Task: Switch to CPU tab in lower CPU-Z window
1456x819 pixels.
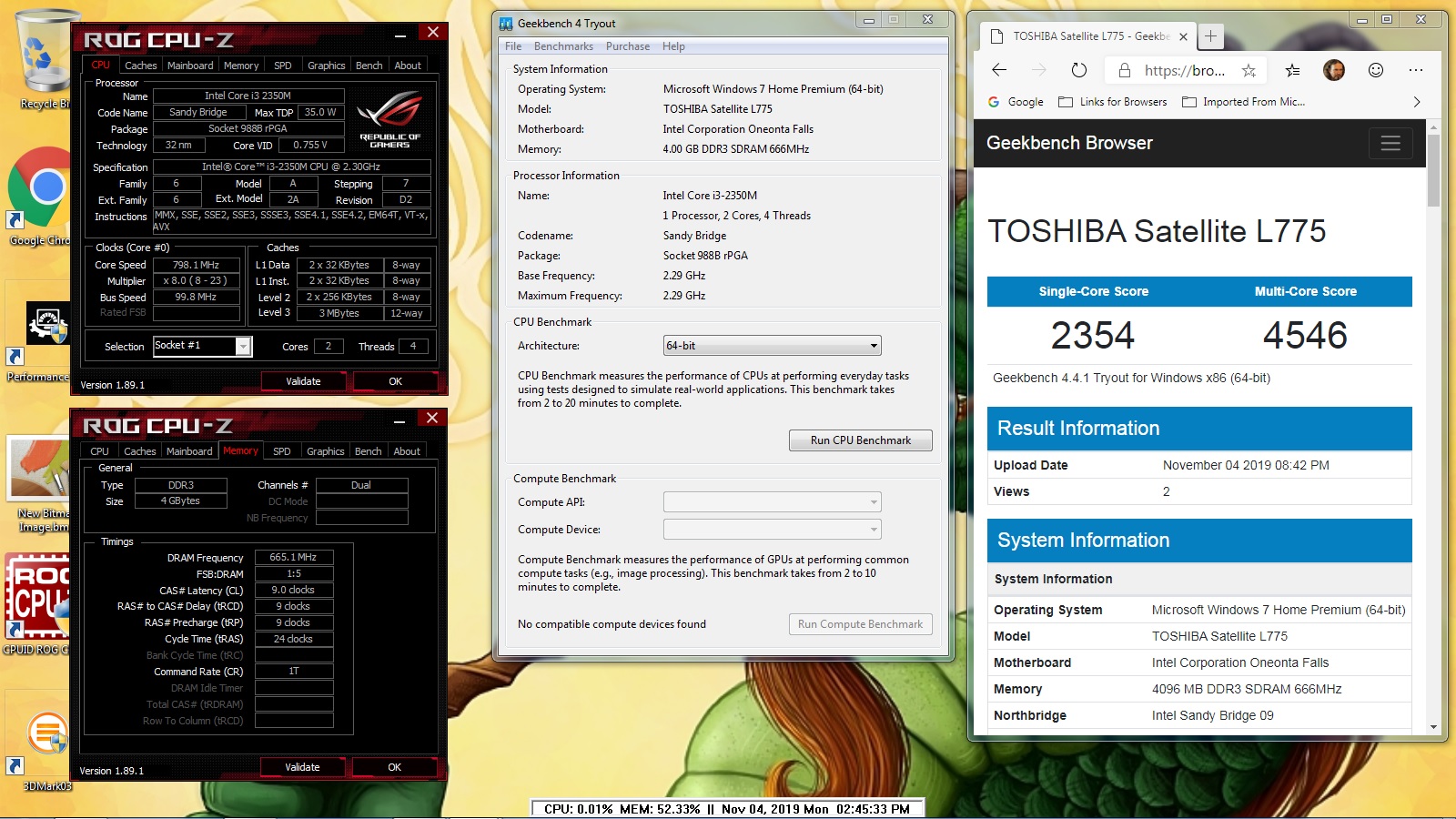Action: coord(100,451)
